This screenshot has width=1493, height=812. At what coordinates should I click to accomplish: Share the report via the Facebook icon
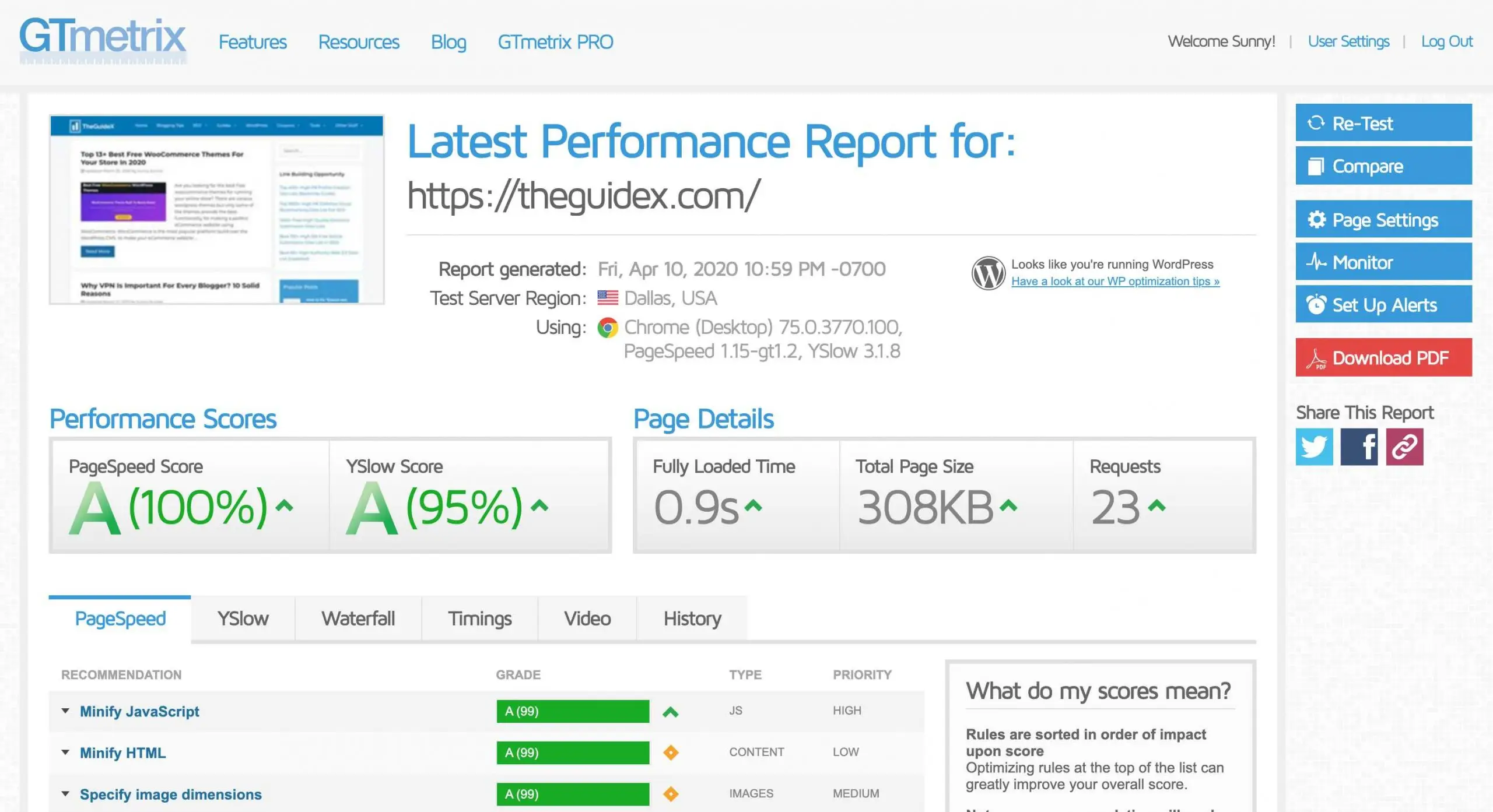tap(1359, 447)
